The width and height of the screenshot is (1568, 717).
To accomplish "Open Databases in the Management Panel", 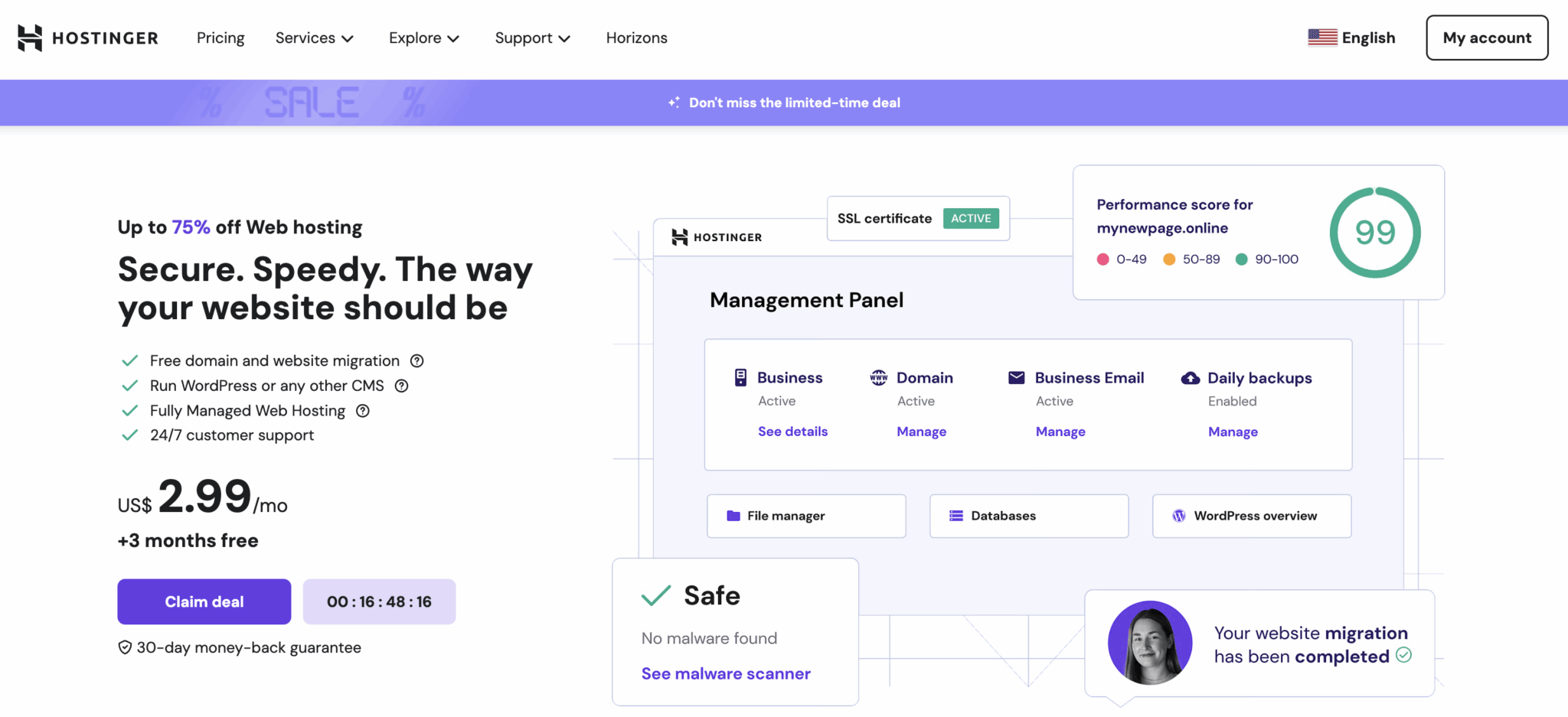I will click(x=1028, y=516).
